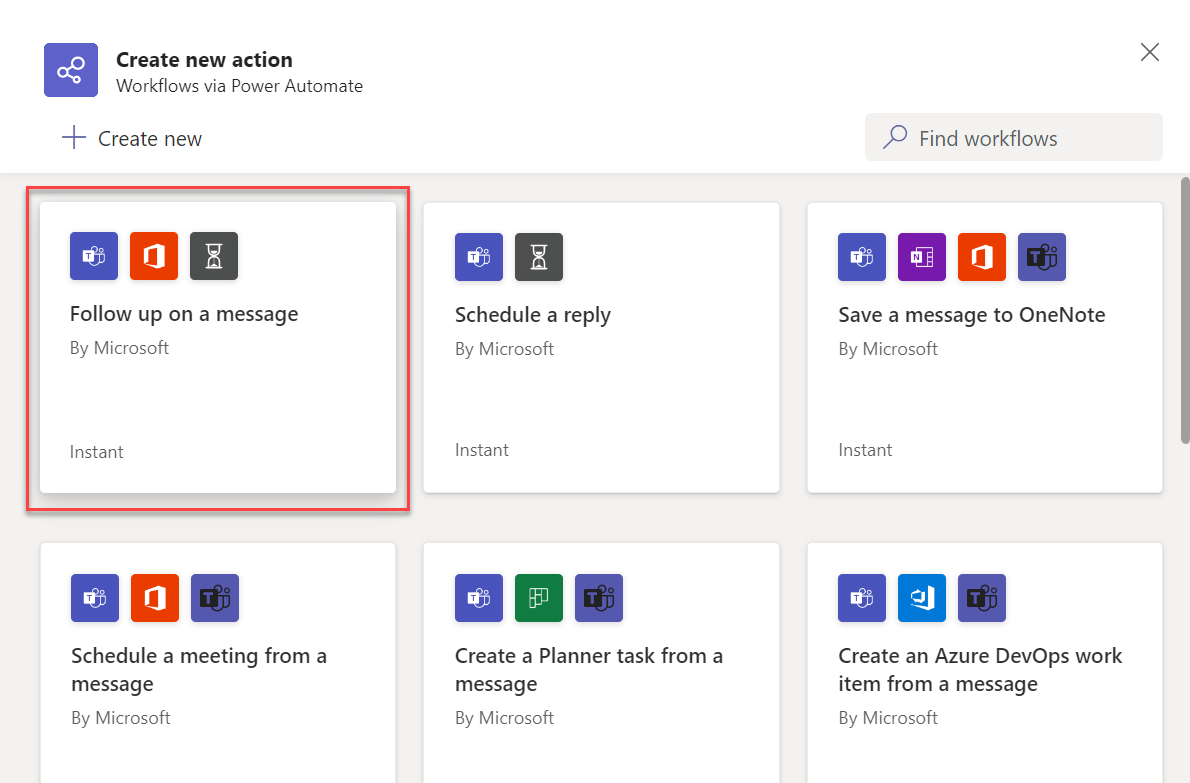The image size is (1190, 783).
Task: Open Schedule a meeting from a message
Action: point(199,670)
